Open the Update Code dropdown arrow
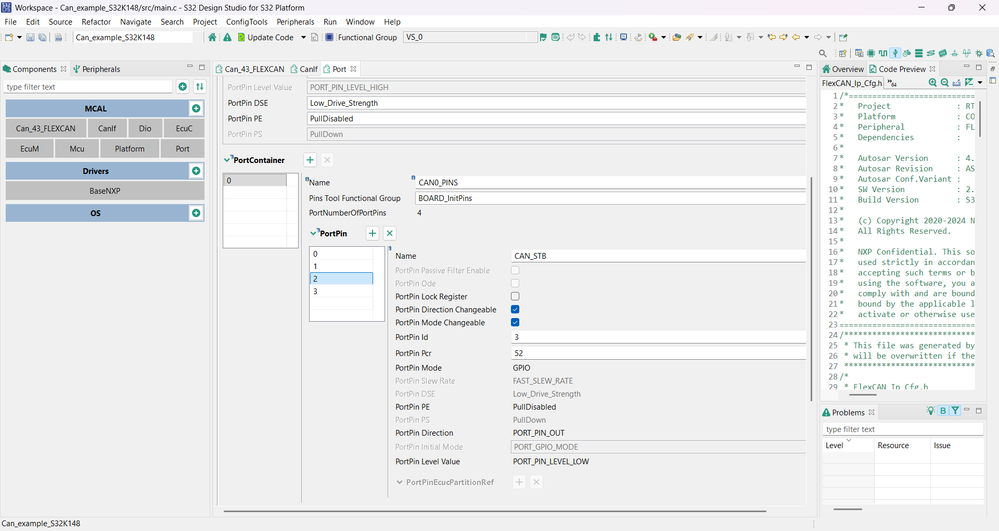Viewport: 999px width, 531px height. point(303,37)
